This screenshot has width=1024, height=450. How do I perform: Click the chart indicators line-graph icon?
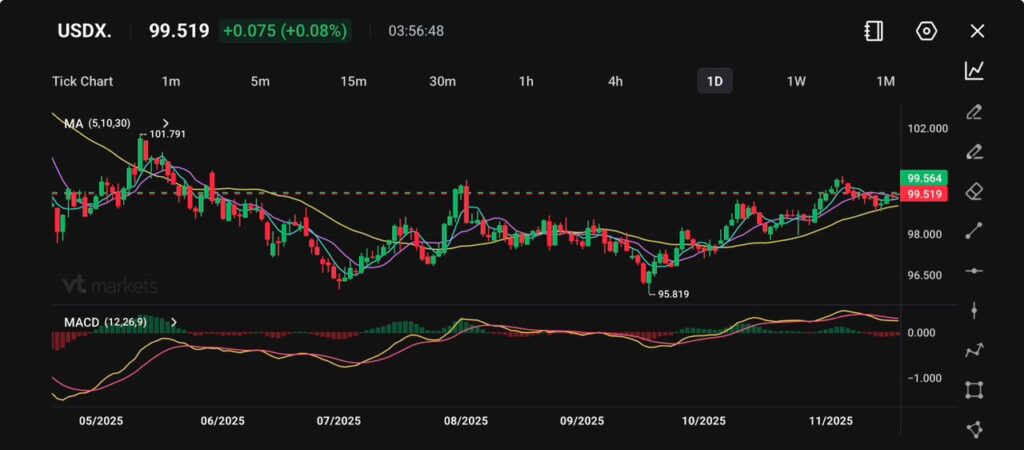(973, 70)
